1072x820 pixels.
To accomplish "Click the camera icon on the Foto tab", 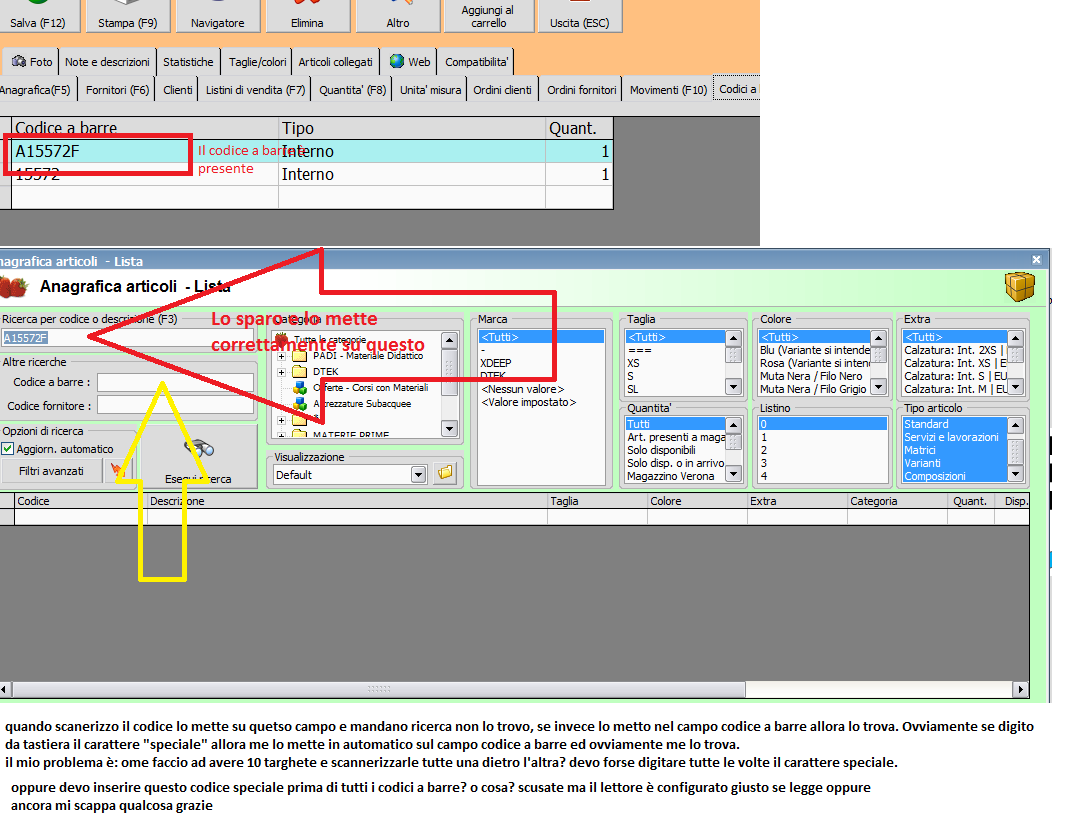I will click(x=19, y=62).
